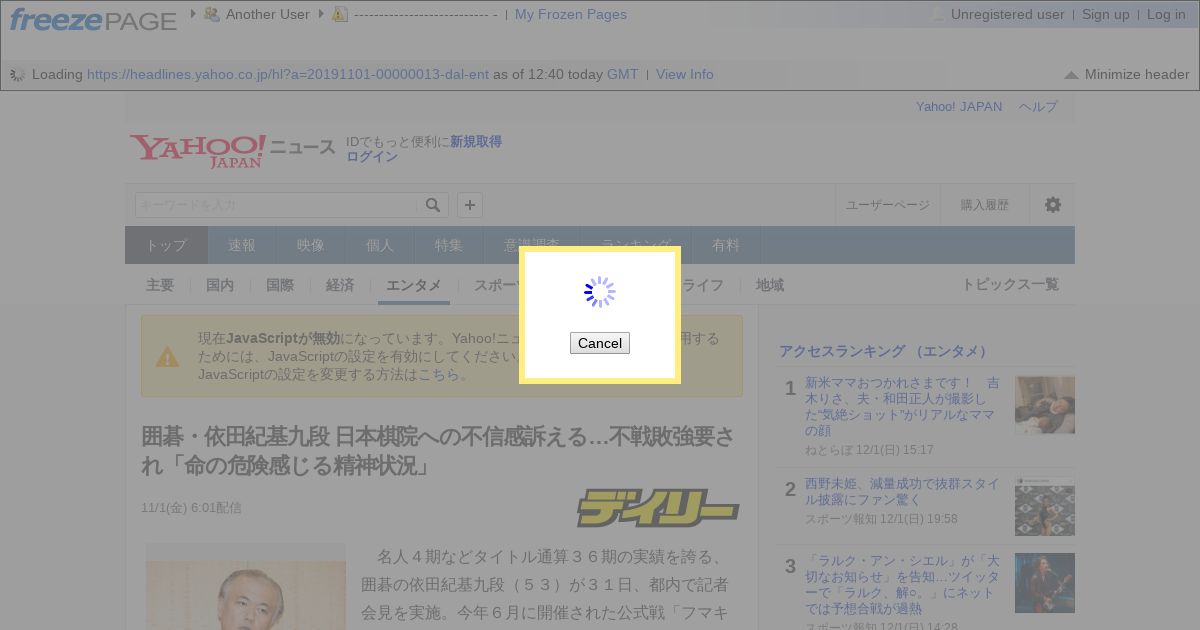Click the article headline 囲碁・依田紀基九段
The height and width of the screenshot is (630, 1200).
(438, 451)
